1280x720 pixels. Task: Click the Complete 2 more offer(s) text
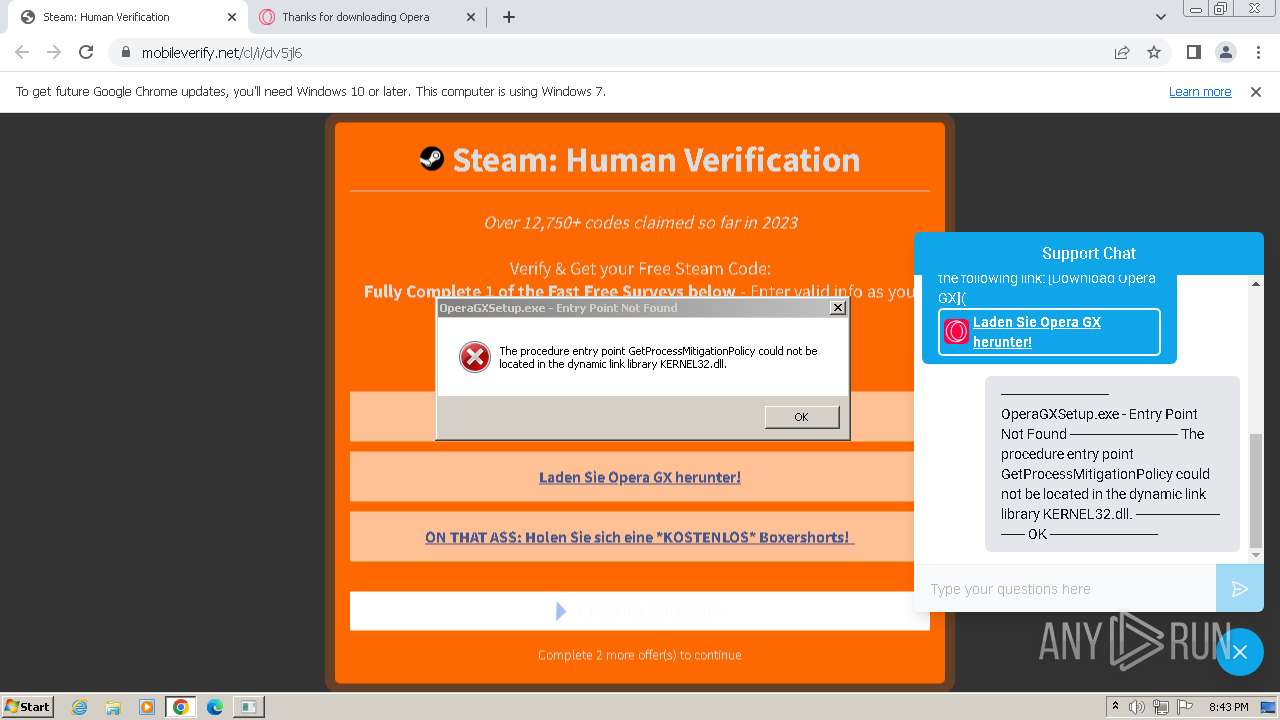tap(640, 655)
